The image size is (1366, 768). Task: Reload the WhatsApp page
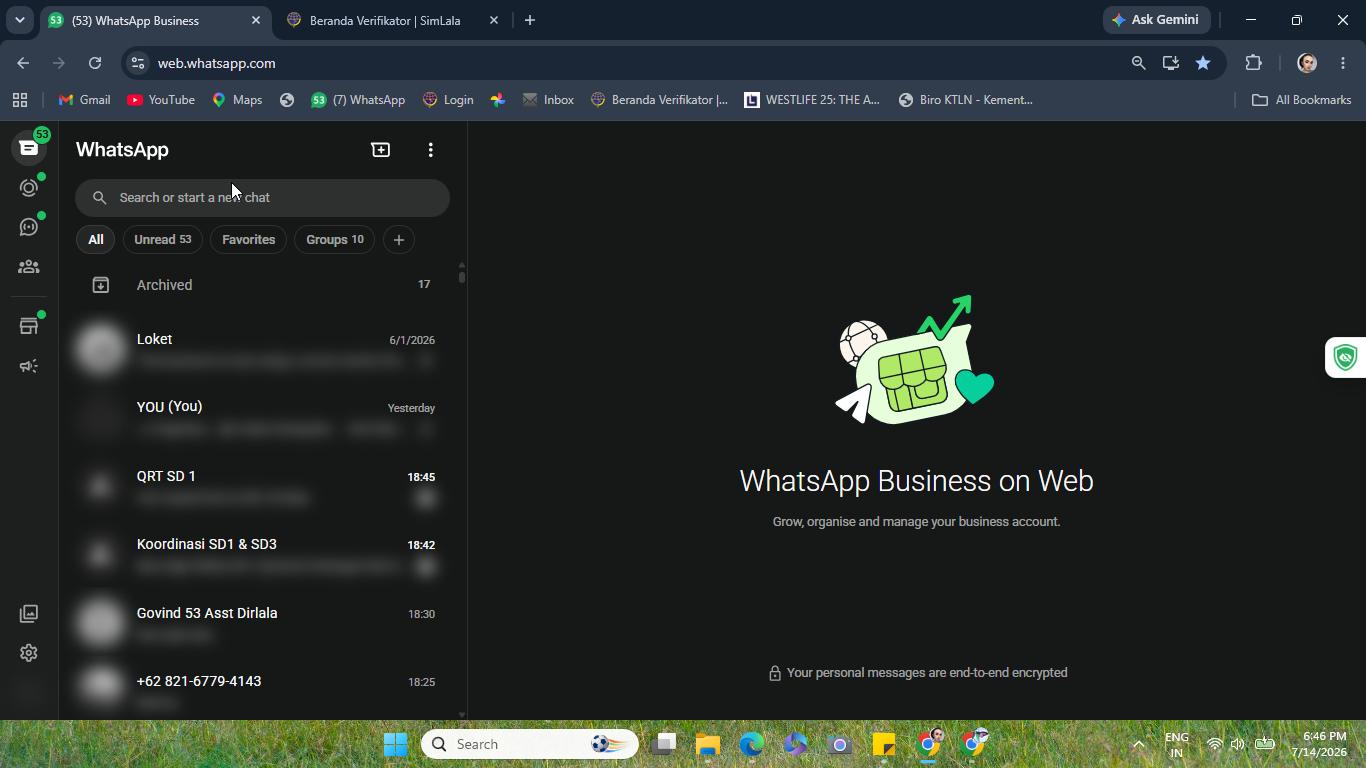tap(95, 63)
